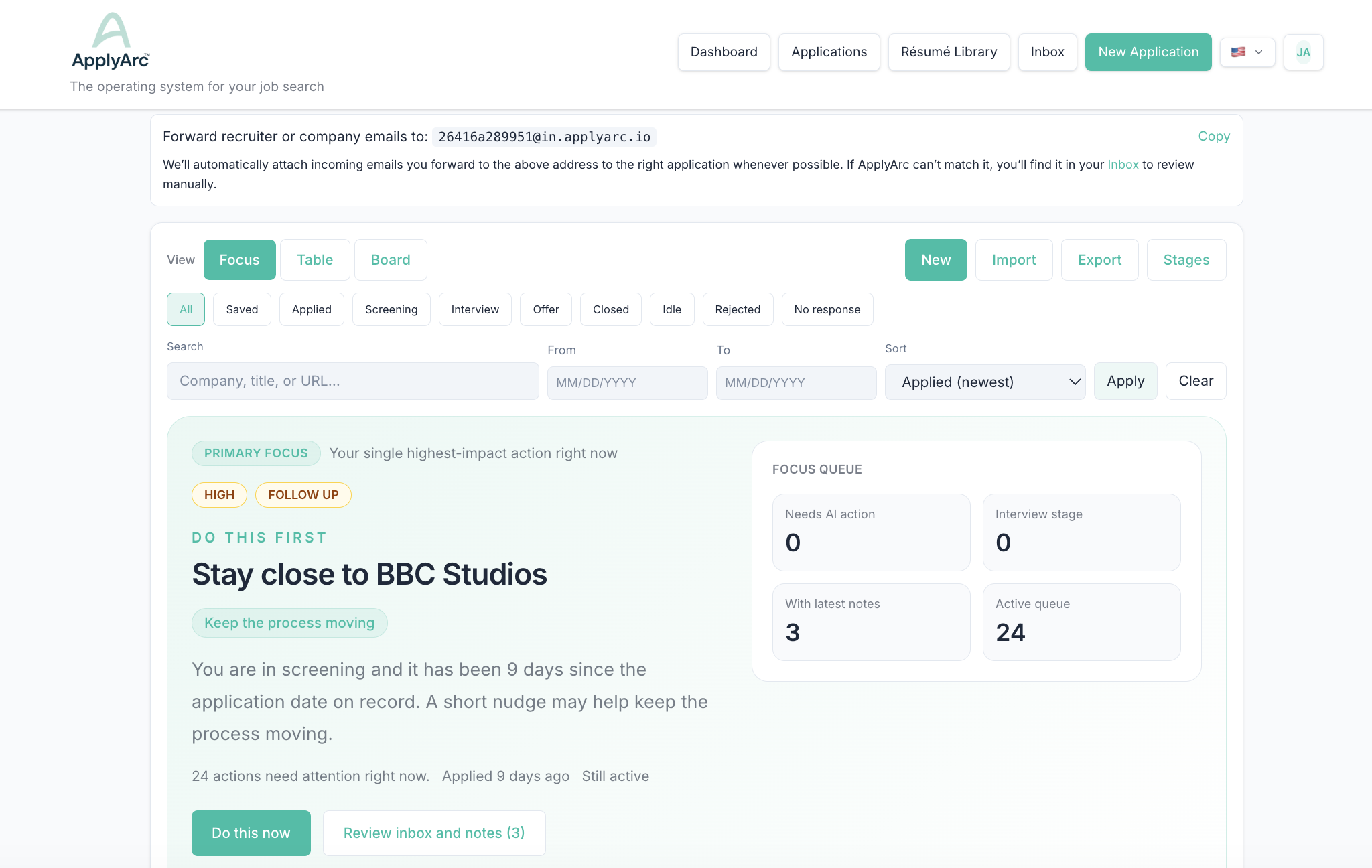Filter by Idle status
This screenshot has height=868, width=1372.
click(x=672, y=309)
